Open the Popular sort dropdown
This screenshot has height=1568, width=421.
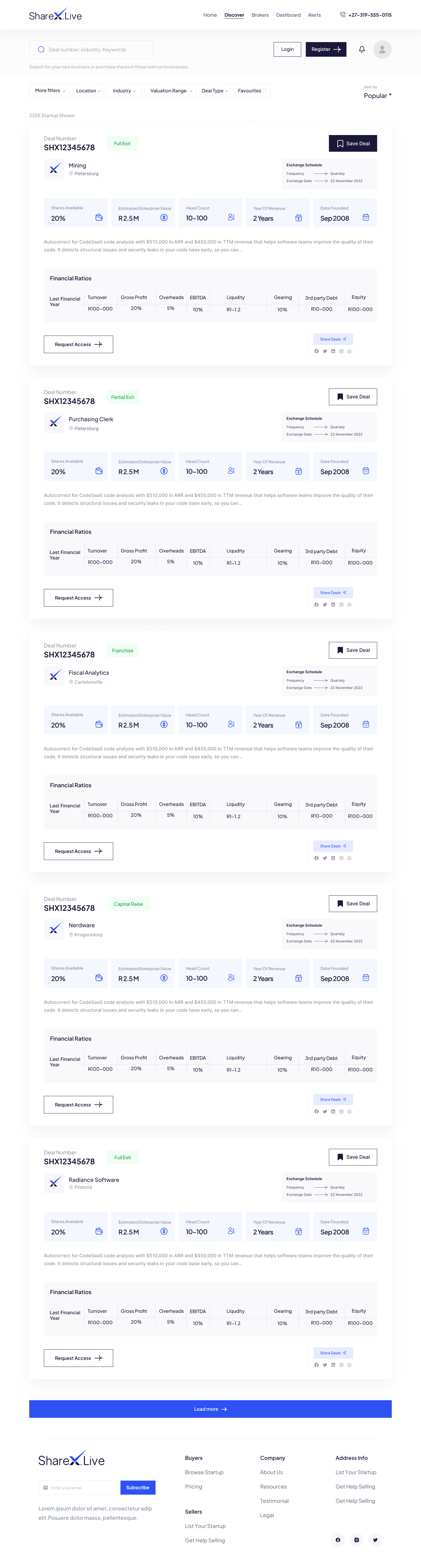coord(378,96)
